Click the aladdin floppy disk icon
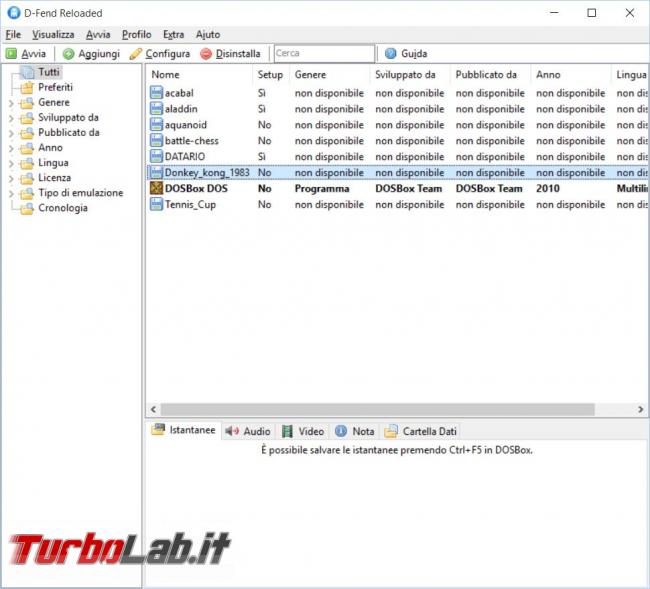The height and width of the screenshot is (589, 650). 156,109
